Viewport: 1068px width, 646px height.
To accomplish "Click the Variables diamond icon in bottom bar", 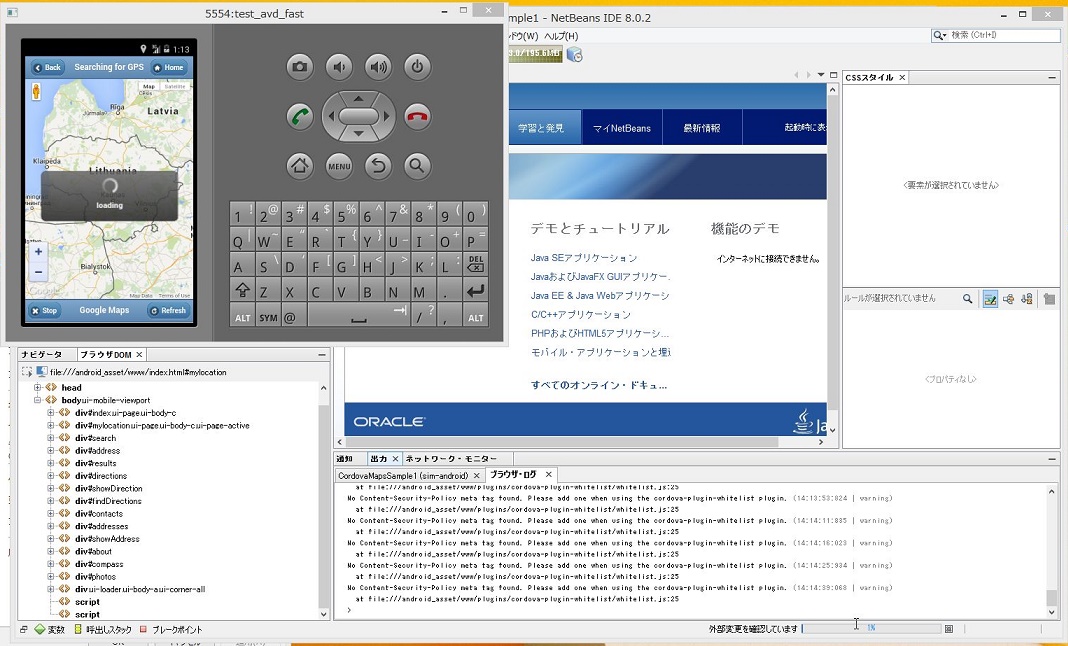I will tap(40, 630).
